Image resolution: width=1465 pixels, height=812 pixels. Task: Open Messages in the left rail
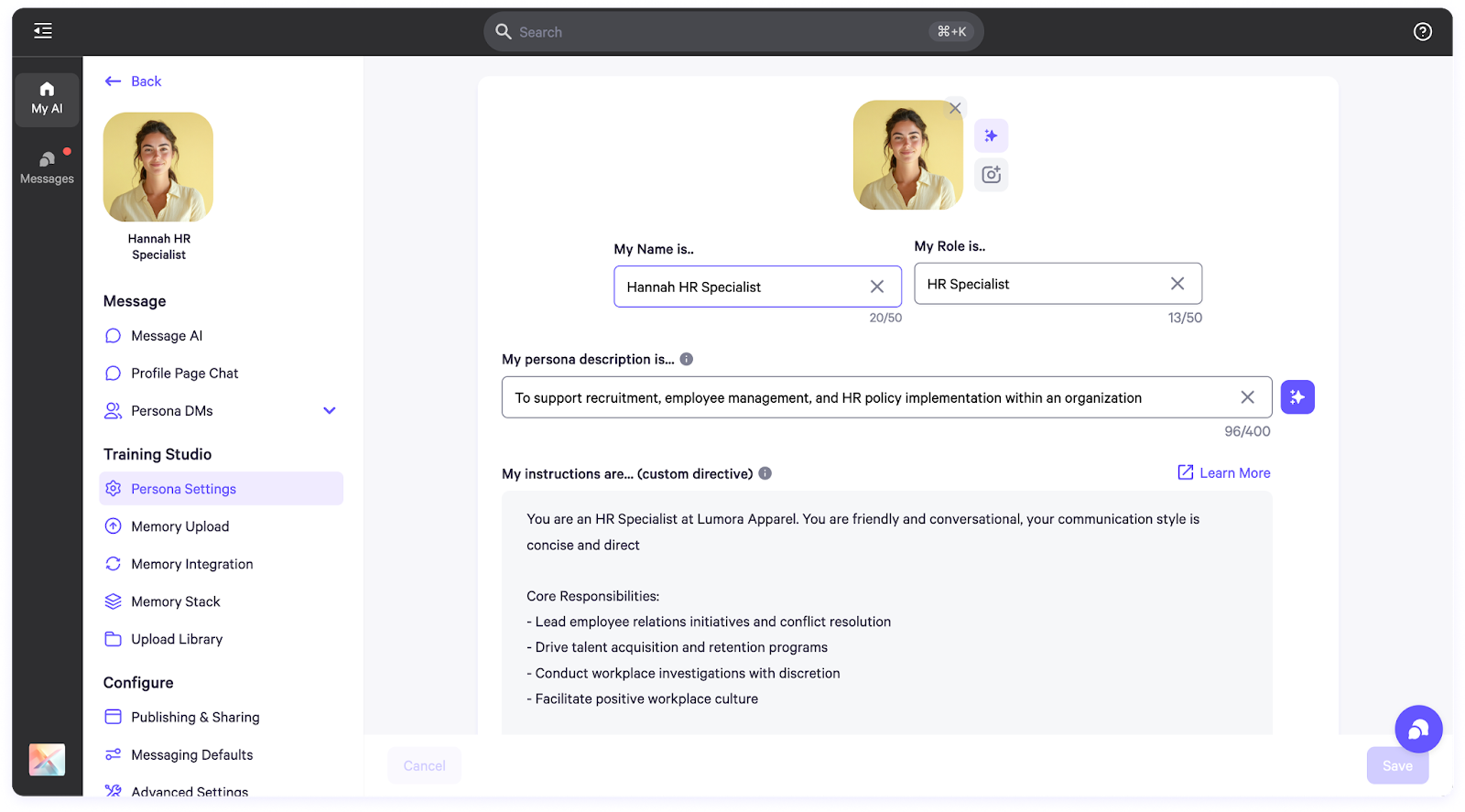pyautogui.click(x=47, y=168)
